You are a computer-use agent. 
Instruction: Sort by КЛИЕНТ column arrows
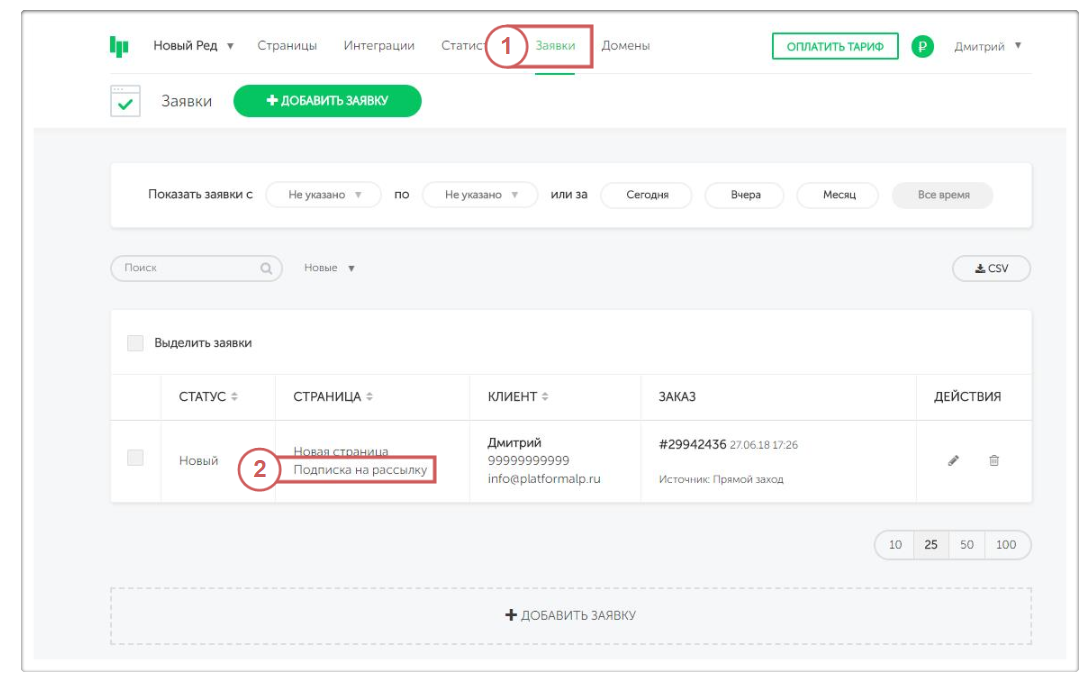[545, 397]
